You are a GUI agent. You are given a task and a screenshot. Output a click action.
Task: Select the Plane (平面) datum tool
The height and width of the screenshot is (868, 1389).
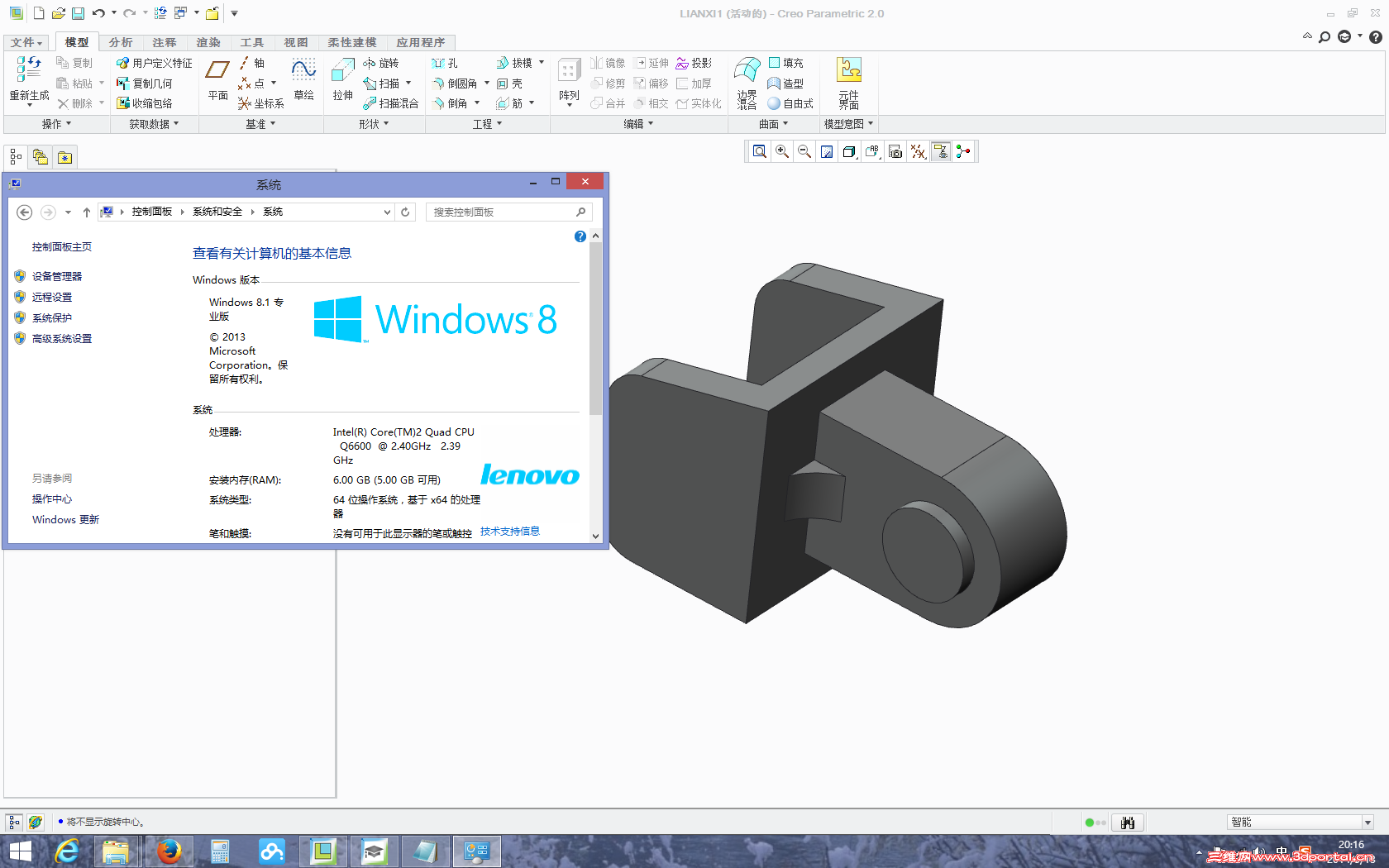(217, 80)
